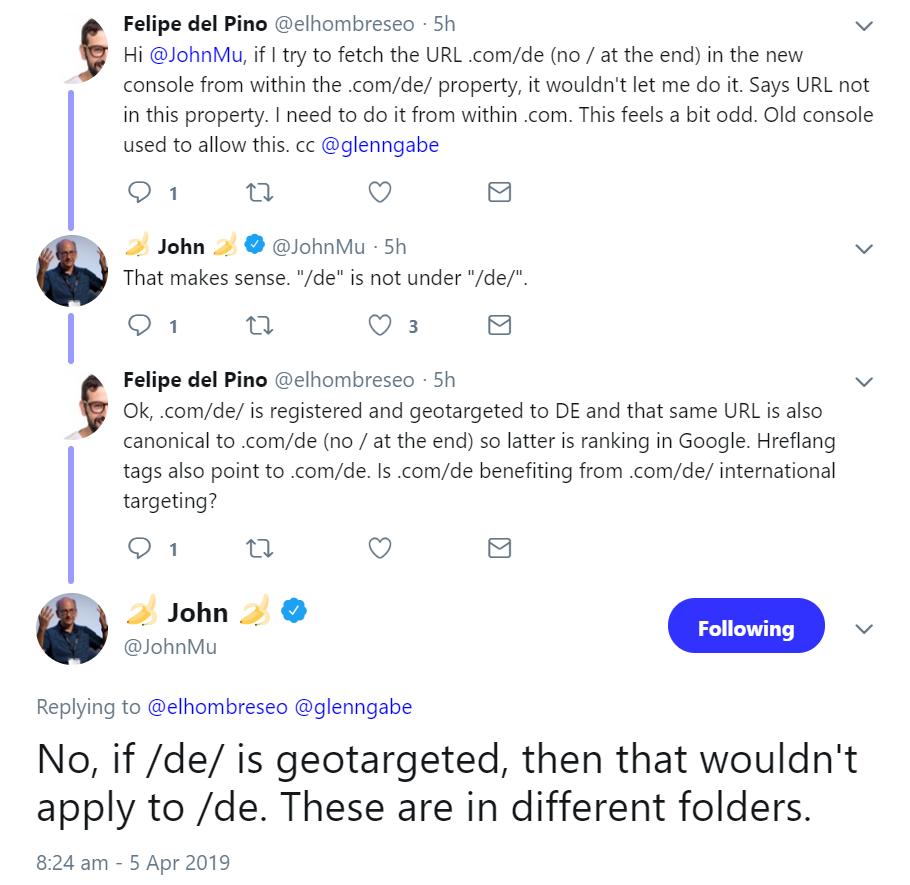Reply to John's "That makes sense" tweet
910x885 pixels.
[141, 325]
